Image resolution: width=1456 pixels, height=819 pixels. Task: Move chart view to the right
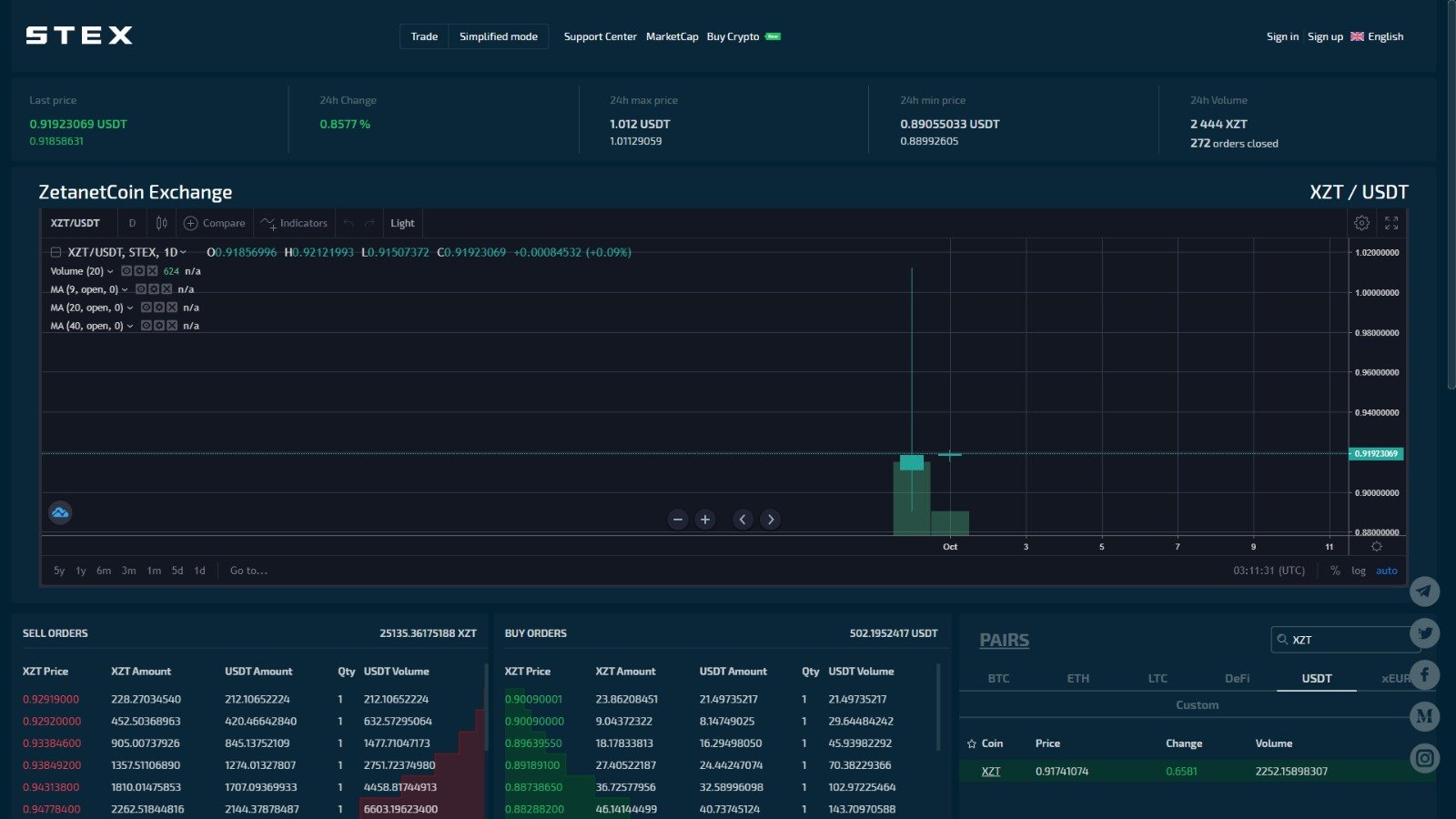point(771,520)
